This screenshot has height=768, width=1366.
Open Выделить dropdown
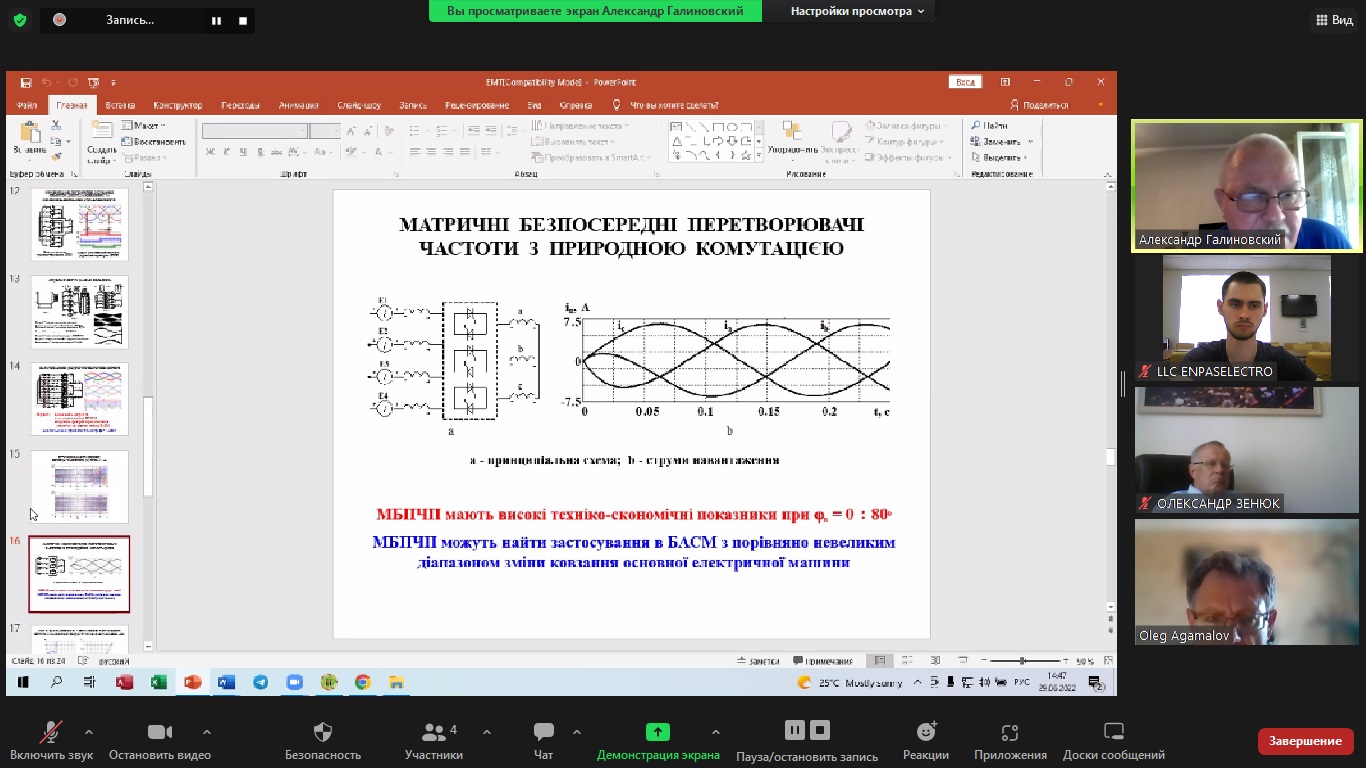[999, 157]
